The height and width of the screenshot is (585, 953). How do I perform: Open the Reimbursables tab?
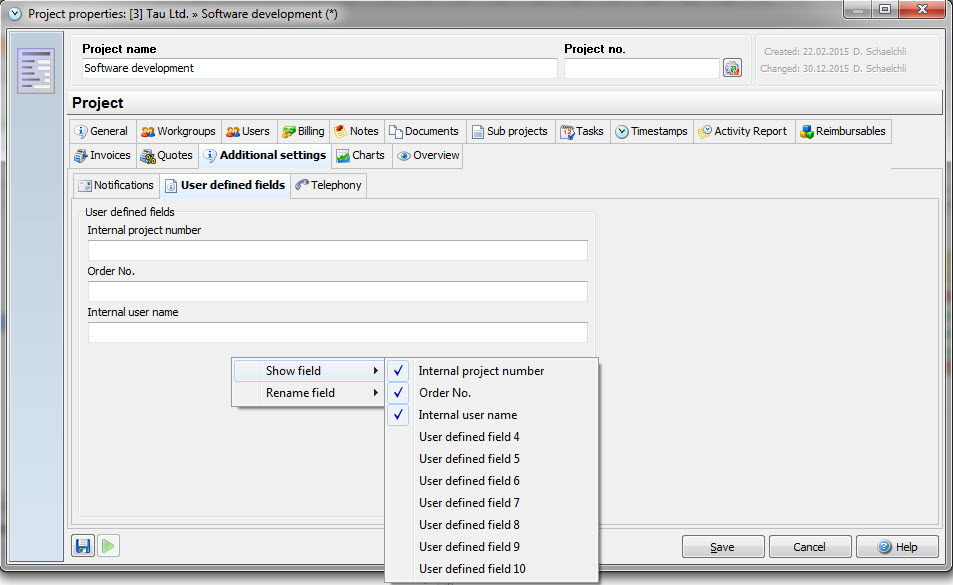click(x=842, y=131)
